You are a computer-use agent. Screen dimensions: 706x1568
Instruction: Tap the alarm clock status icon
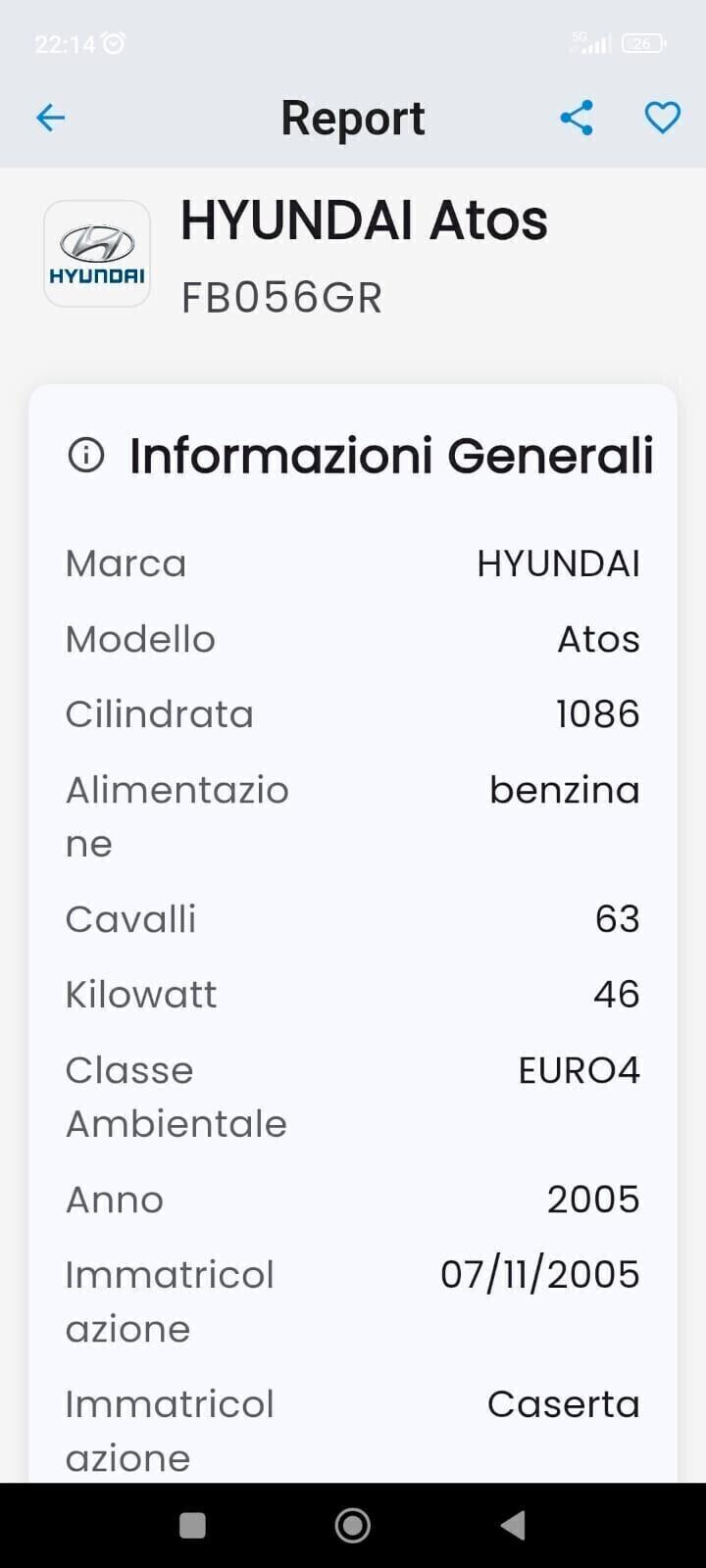click(x=114, y=43)
